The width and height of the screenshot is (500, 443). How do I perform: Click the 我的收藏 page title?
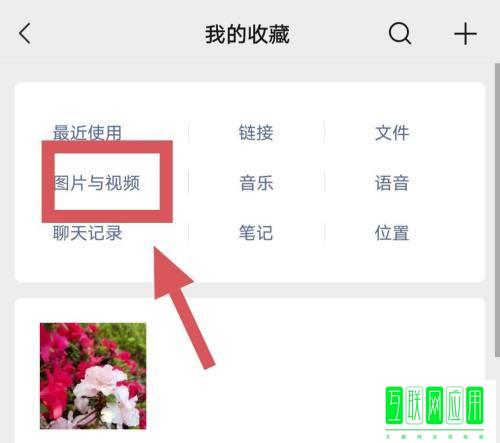(247, 34)
